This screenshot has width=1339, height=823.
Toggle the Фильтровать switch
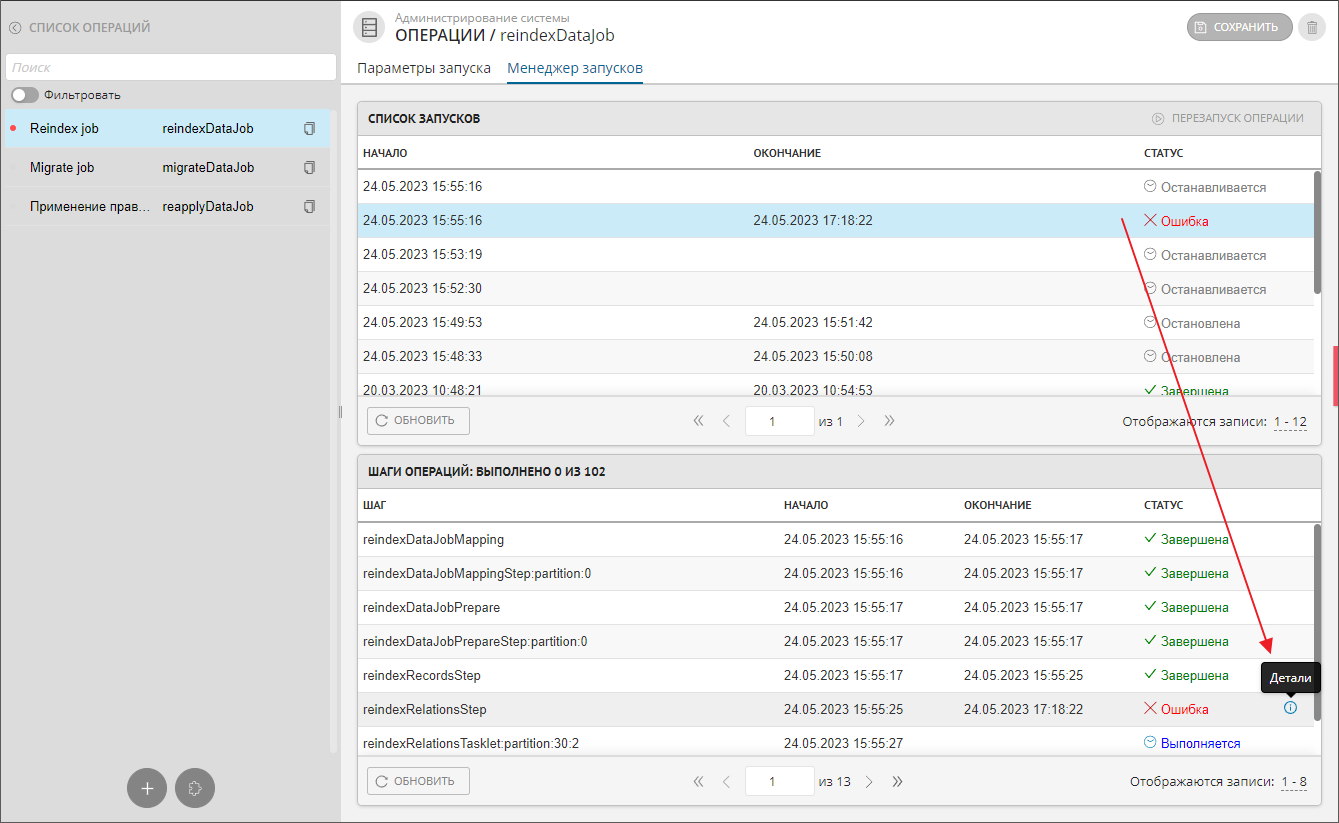click(25, 95)
